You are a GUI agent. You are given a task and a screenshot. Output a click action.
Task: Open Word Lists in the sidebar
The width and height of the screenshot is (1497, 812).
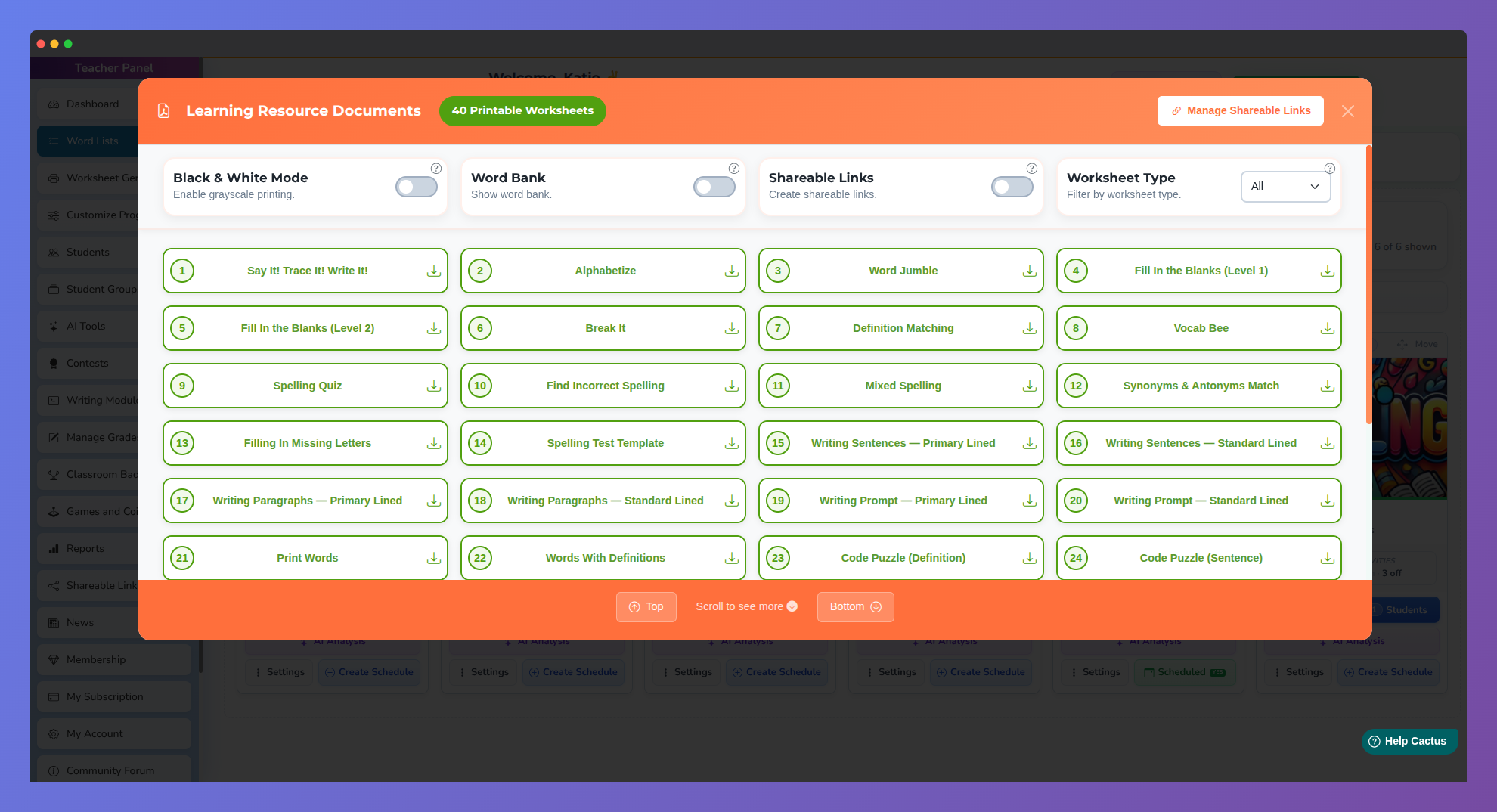(x=89, y=141)
